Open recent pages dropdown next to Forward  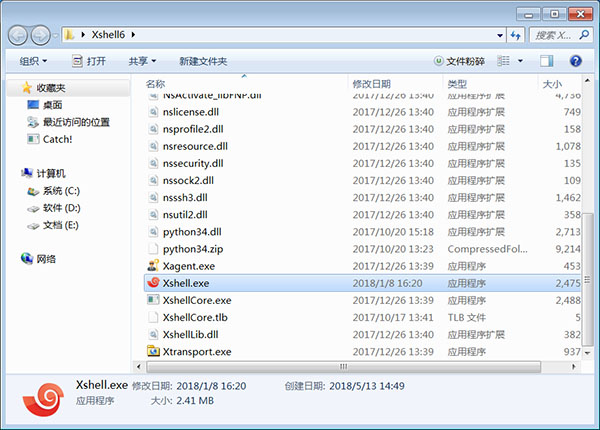click(55, 36)
